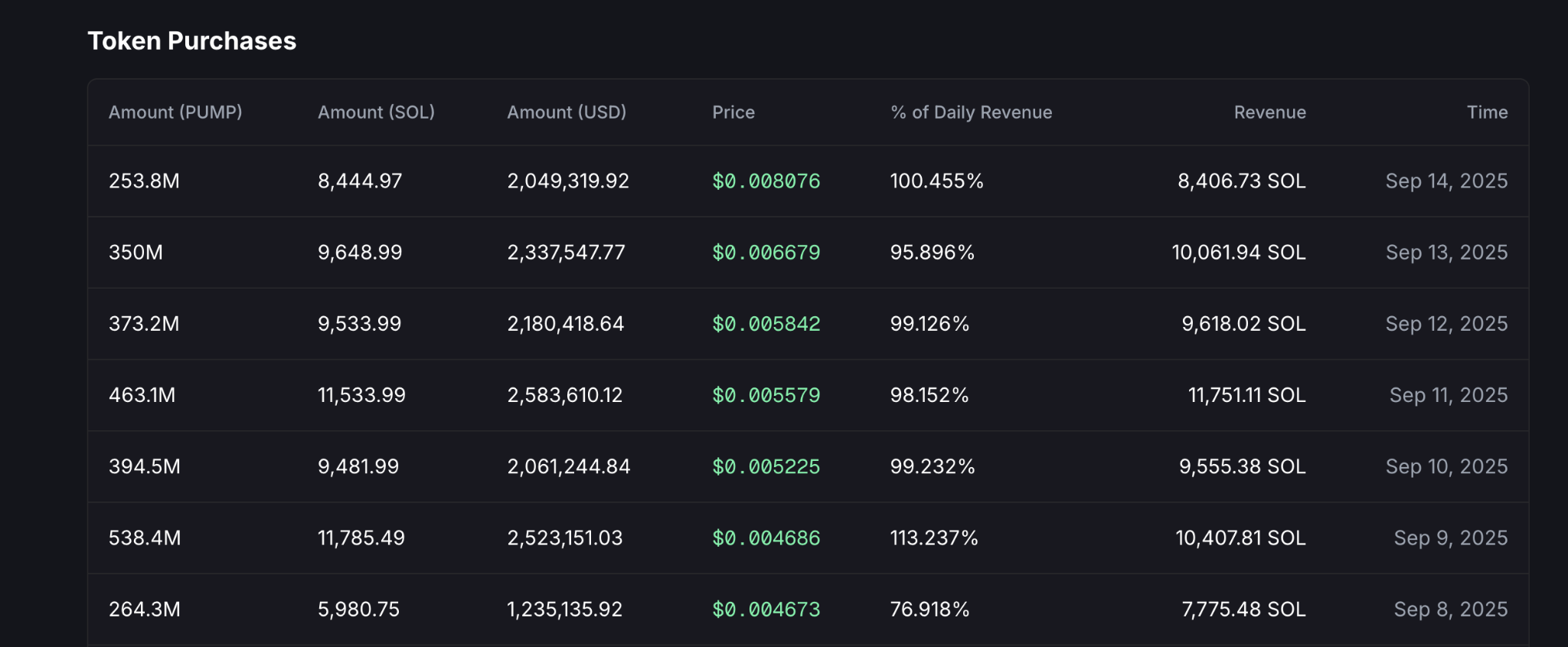Click the % of Daily Revenue header

tap(971, 113)
